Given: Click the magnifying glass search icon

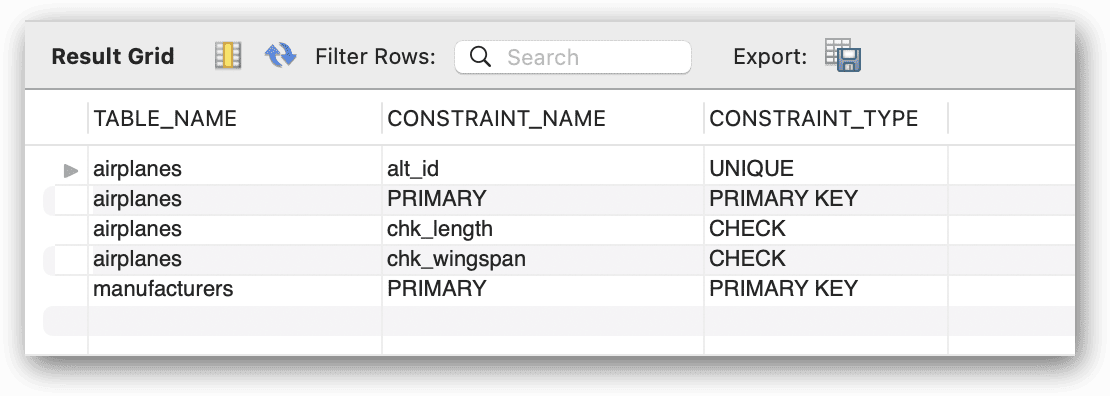Looking at the screenshot, I should (x=480, y=57).
